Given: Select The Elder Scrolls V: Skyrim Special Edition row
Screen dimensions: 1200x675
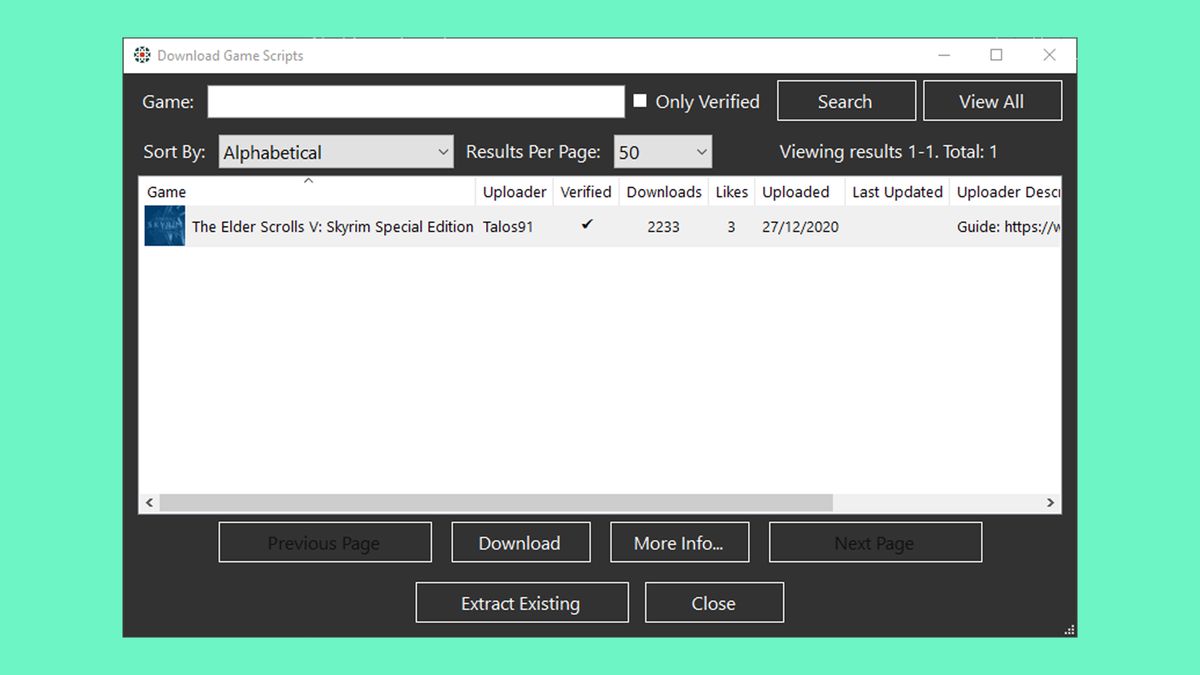Looking at the screenshot, I should coord(600,227).
